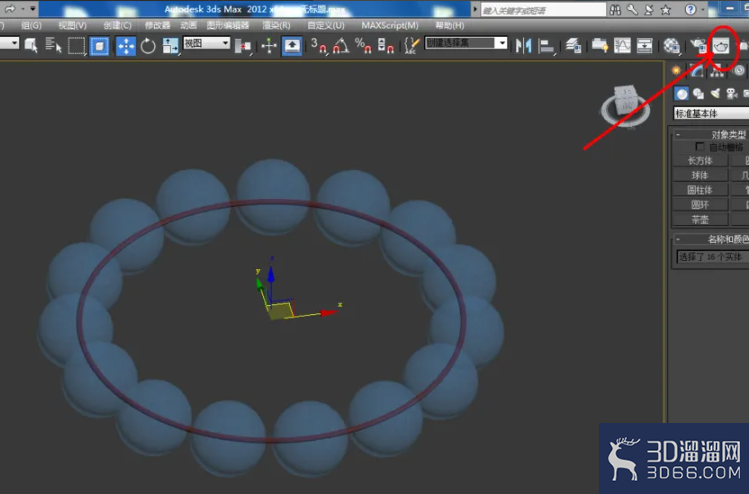Open the 自定义(U) menu
749x494 pixels.
click(x=326, y=25)
